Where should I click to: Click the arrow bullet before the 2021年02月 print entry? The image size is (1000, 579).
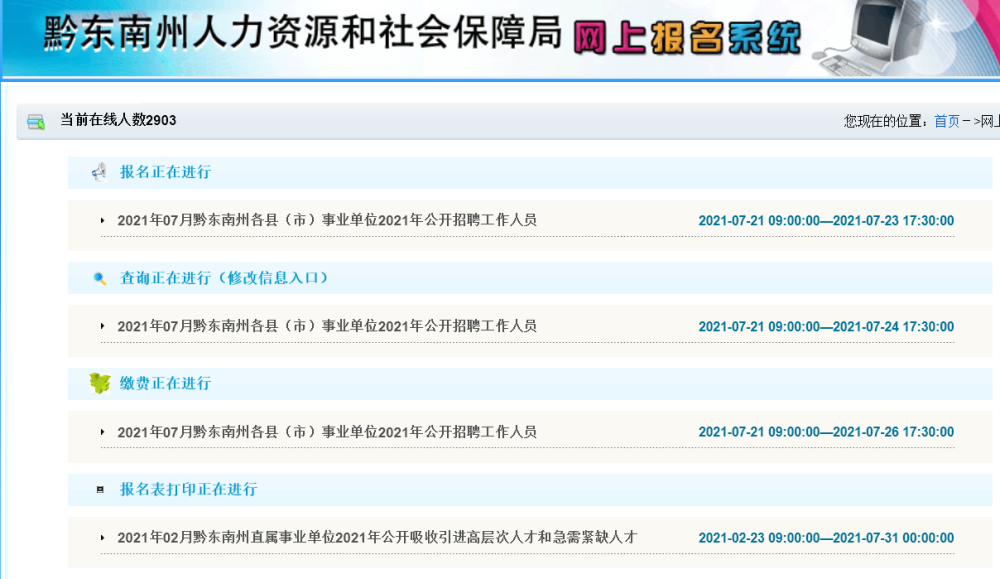pyautogui.click(x=102, y=538)
